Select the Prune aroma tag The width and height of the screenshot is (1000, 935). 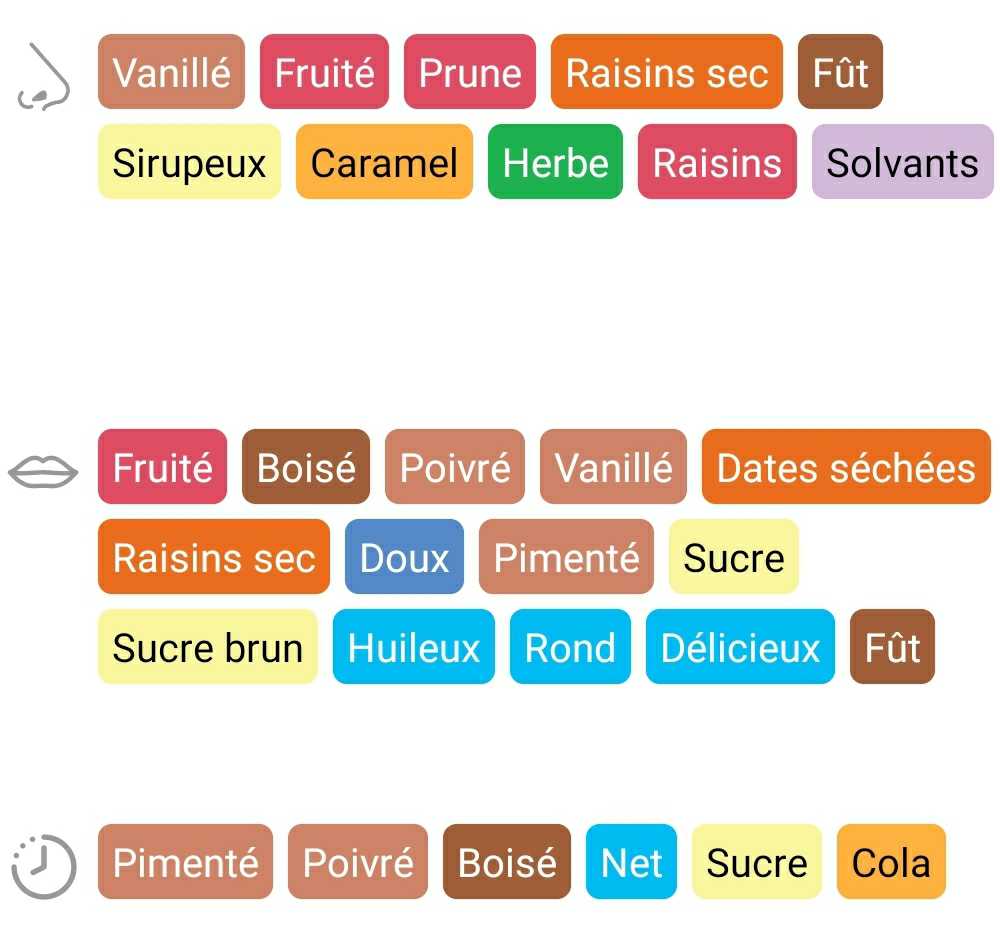point(470,72)
